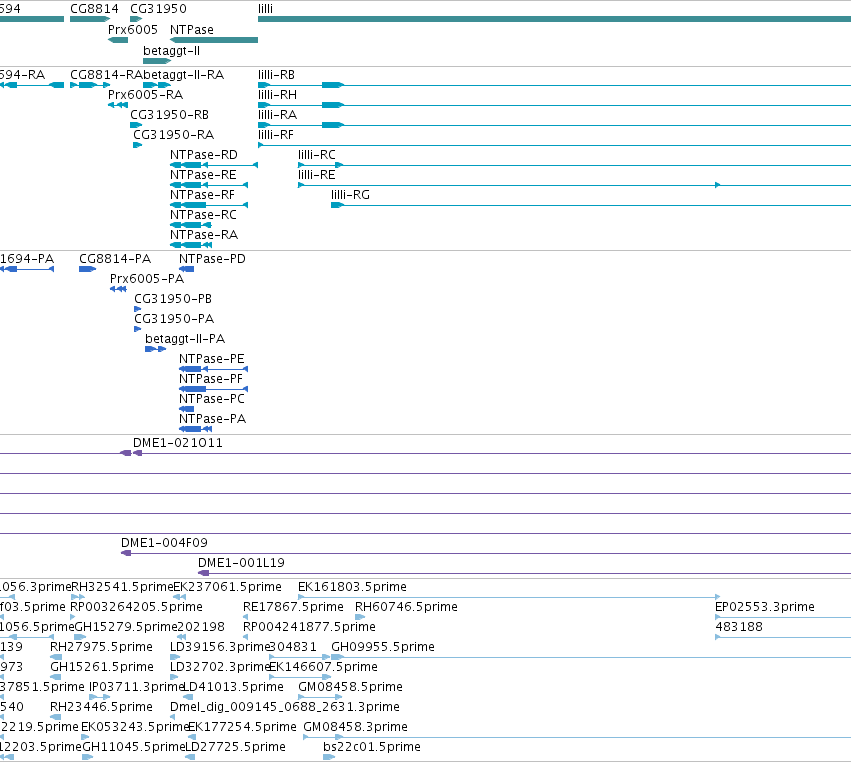This screenshot has height=762, width=851.
Task: Click the lilli-RB transcript label
Action: coord(276,74)
